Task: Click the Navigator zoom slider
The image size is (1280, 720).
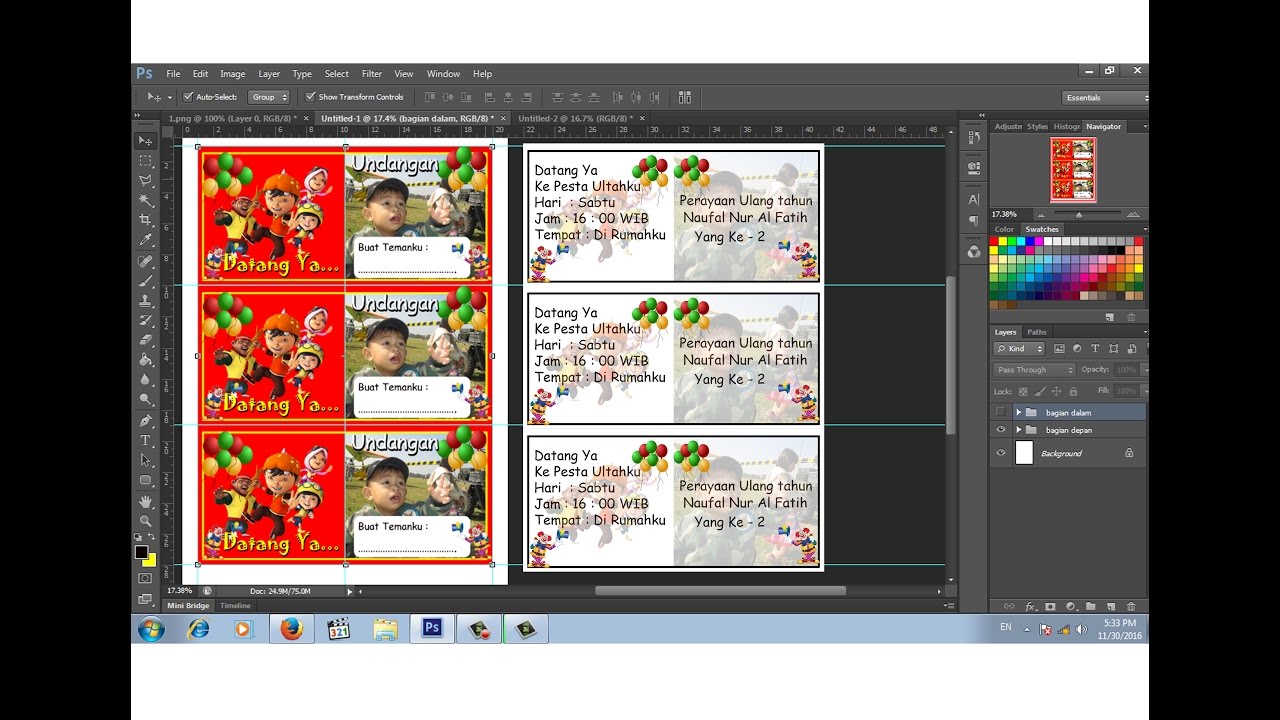Action: coord(1081,215)
